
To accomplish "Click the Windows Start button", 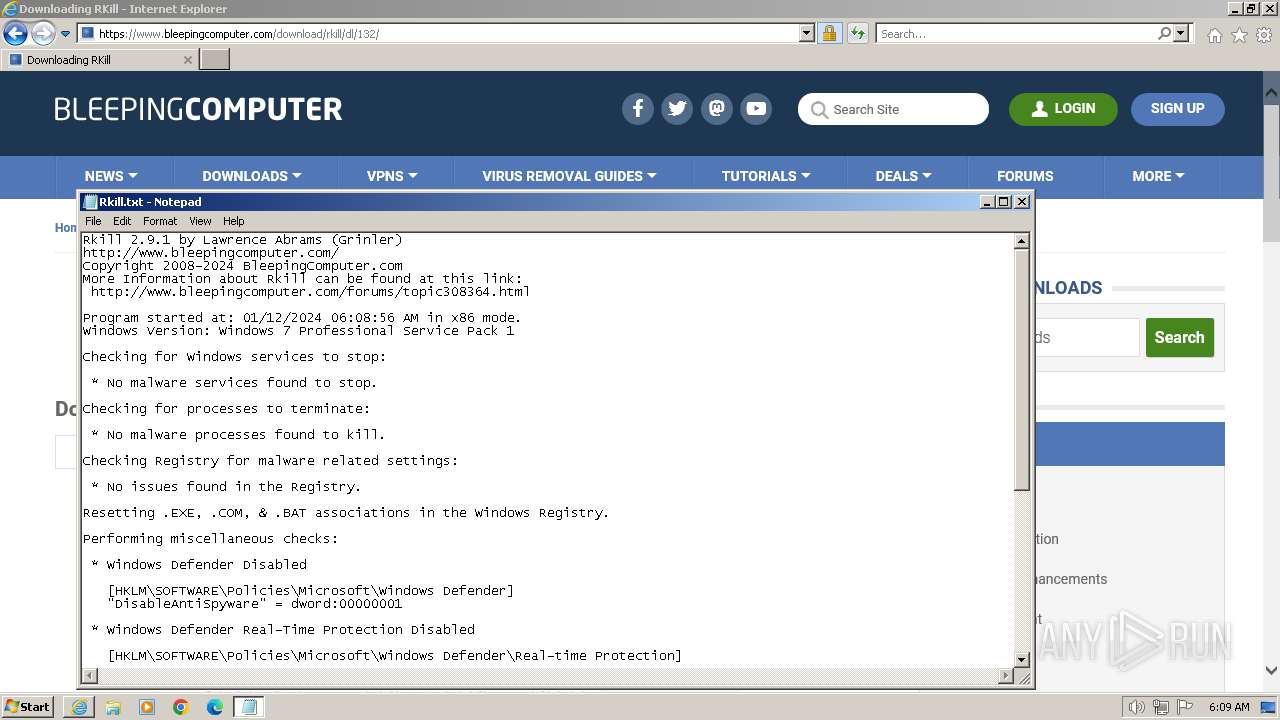I will (28, 707).
